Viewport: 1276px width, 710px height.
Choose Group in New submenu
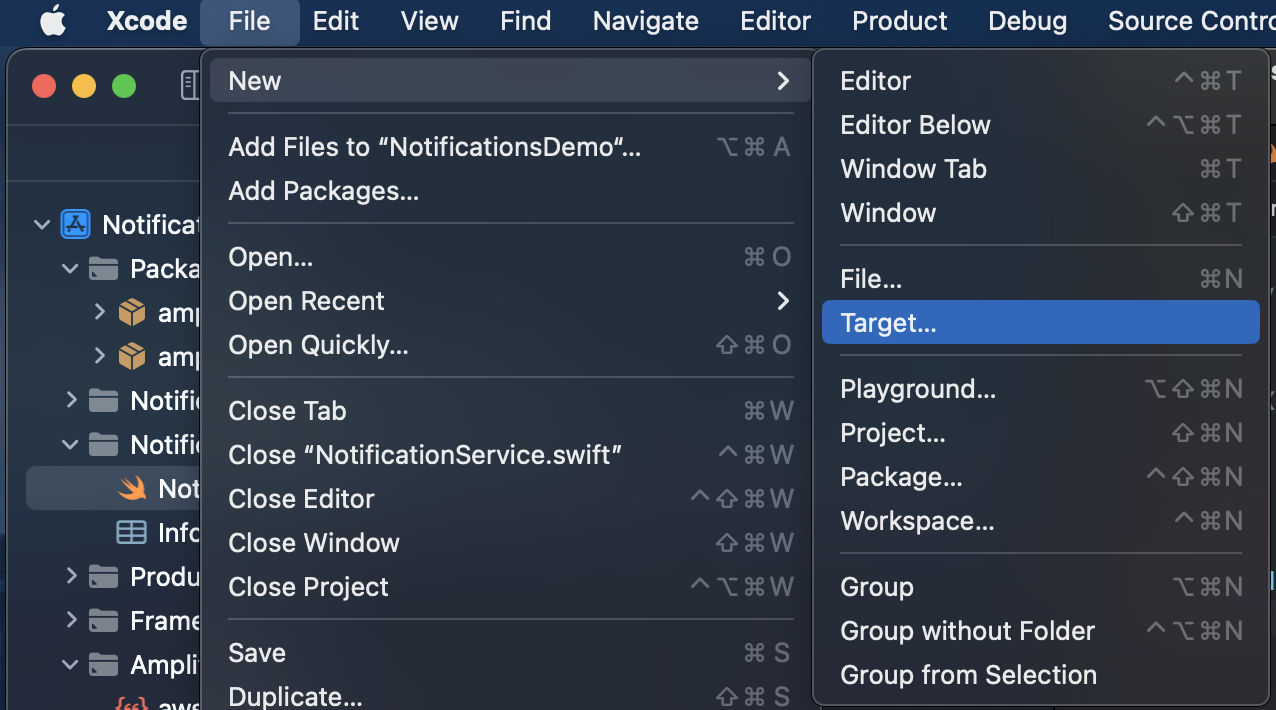click(1041, 587)
